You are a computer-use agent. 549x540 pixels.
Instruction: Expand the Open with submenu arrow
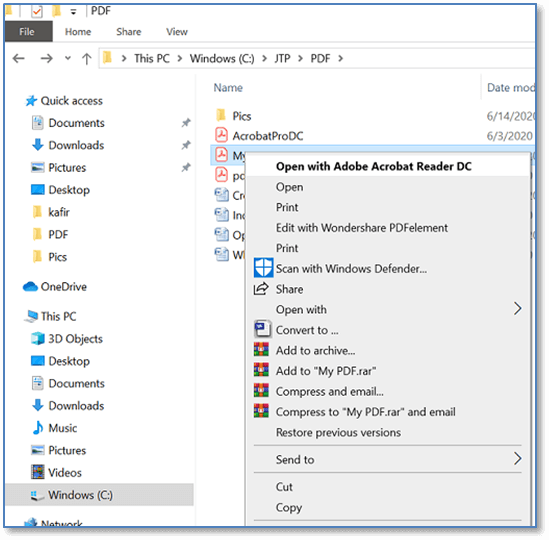[517, 309]
